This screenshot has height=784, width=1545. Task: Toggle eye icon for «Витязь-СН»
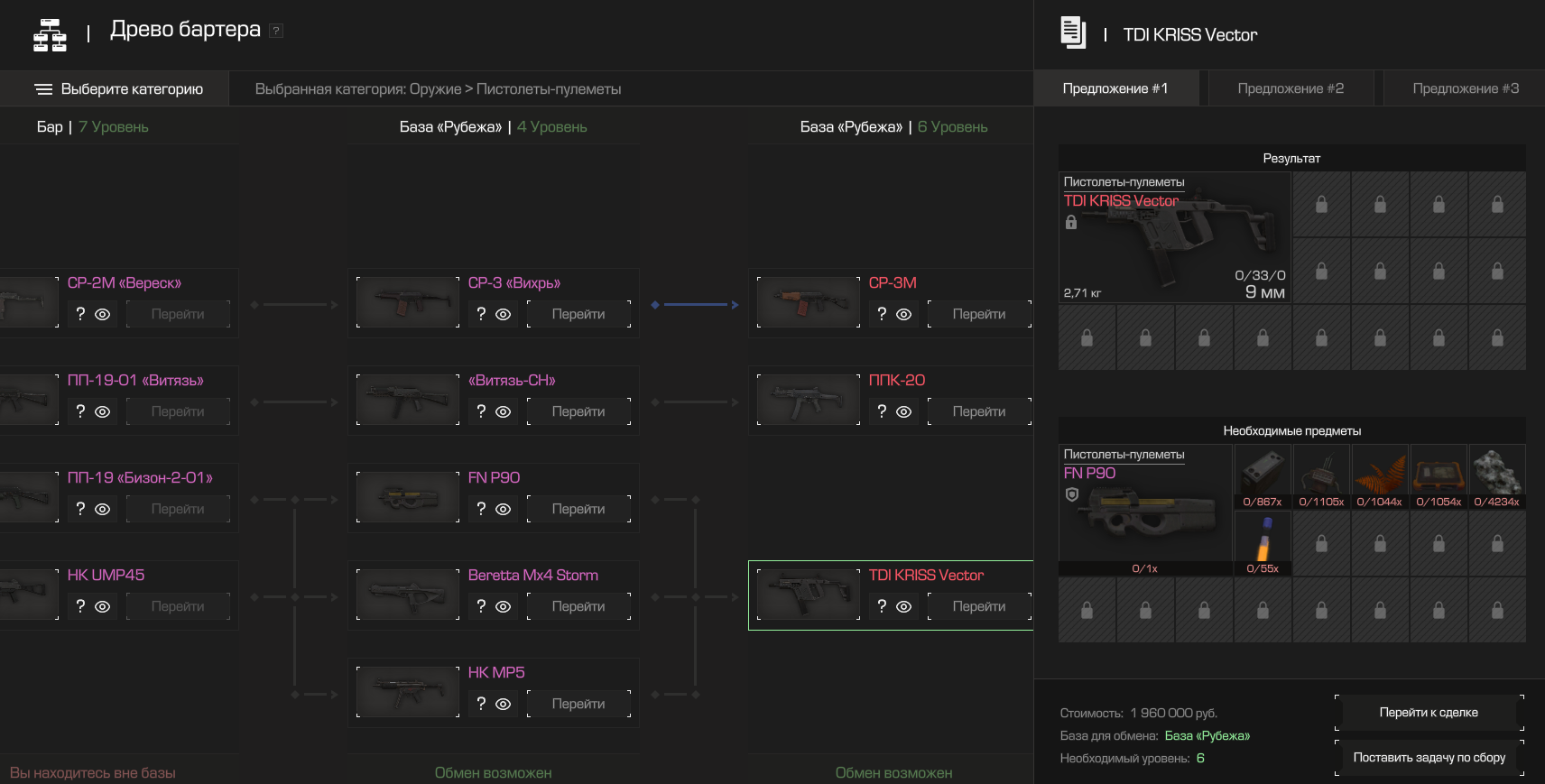504,412
